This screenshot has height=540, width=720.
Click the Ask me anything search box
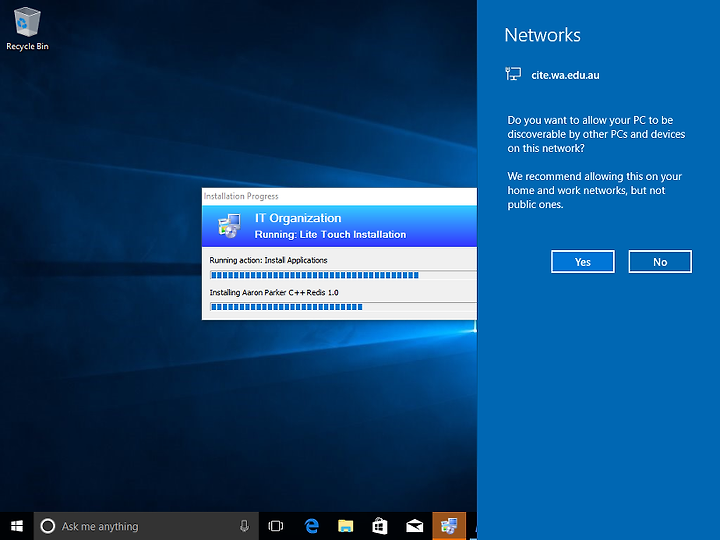146,526
